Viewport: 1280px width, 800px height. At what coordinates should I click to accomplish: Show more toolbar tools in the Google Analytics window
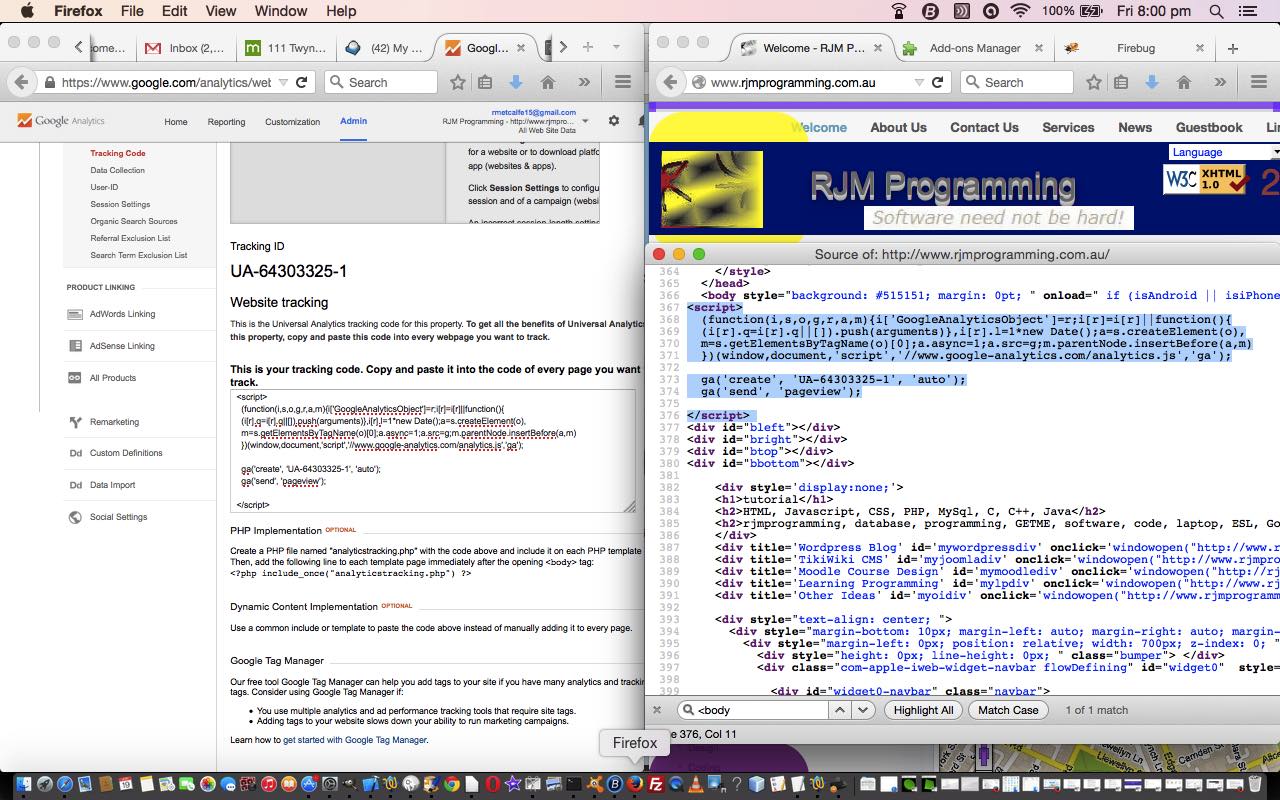click(584, 82)
